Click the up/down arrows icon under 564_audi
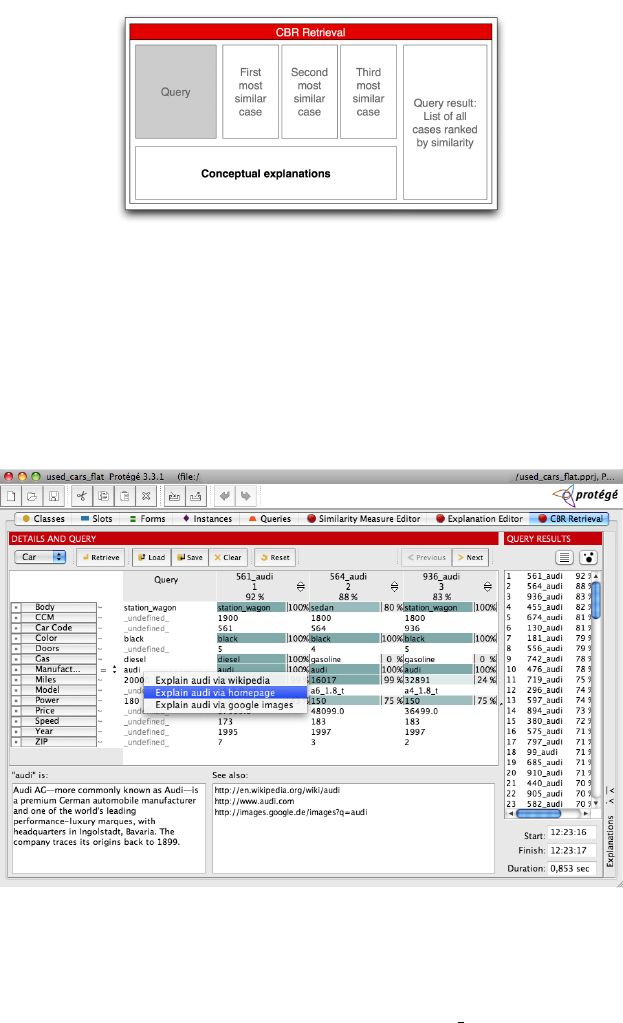 [395, 587]
